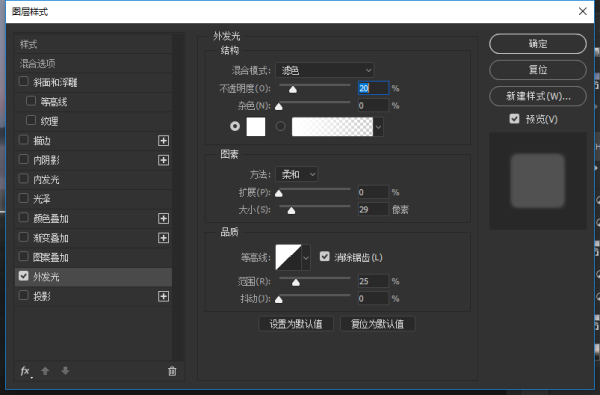The image size is (600, 395).
Task: Open the 方法 柔和 dropdown
Action: click(x=297, y=175)
